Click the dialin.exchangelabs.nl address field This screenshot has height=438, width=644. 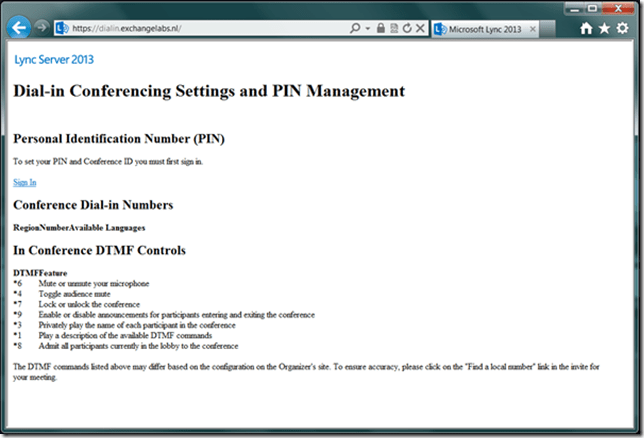pyautogui.click(x=200, y=28)
